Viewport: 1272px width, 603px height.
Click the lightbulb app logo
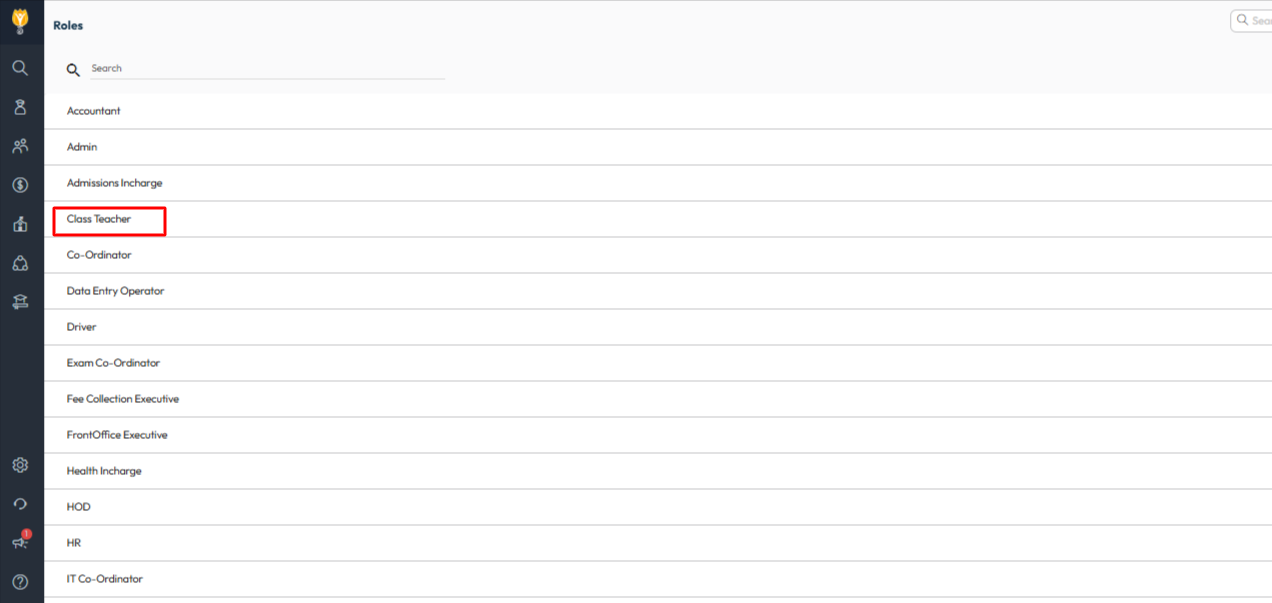pyautogui.click(x=20, y=20)
